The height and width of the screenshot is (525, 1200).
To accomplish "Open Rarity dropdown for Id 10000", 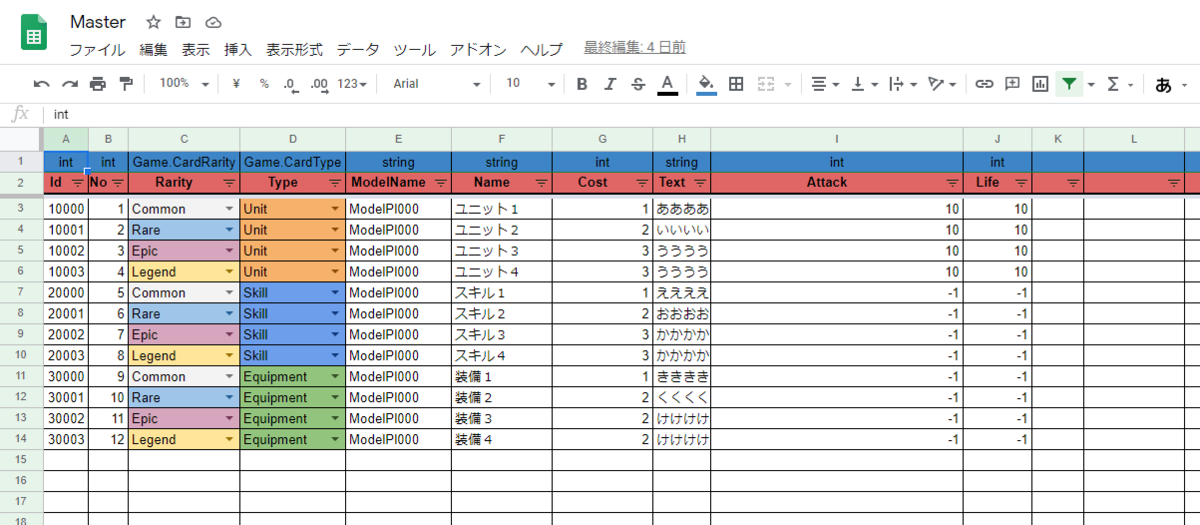I will tap(230, 209).
